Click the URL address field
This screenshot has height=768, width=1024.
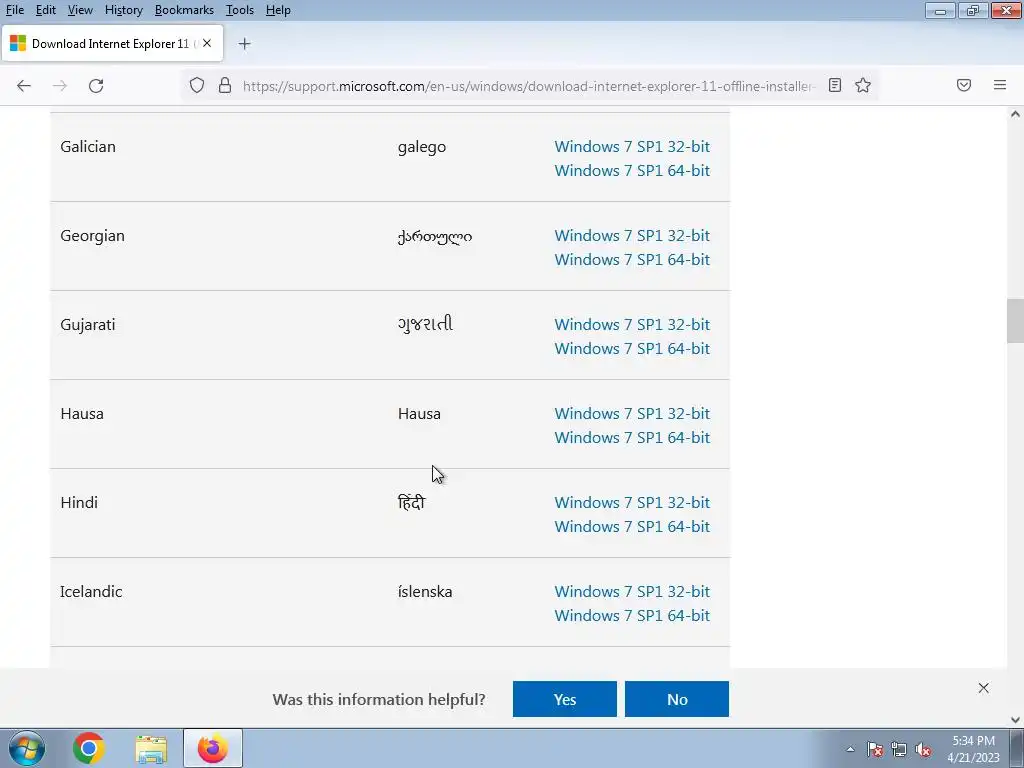[528, 86]
